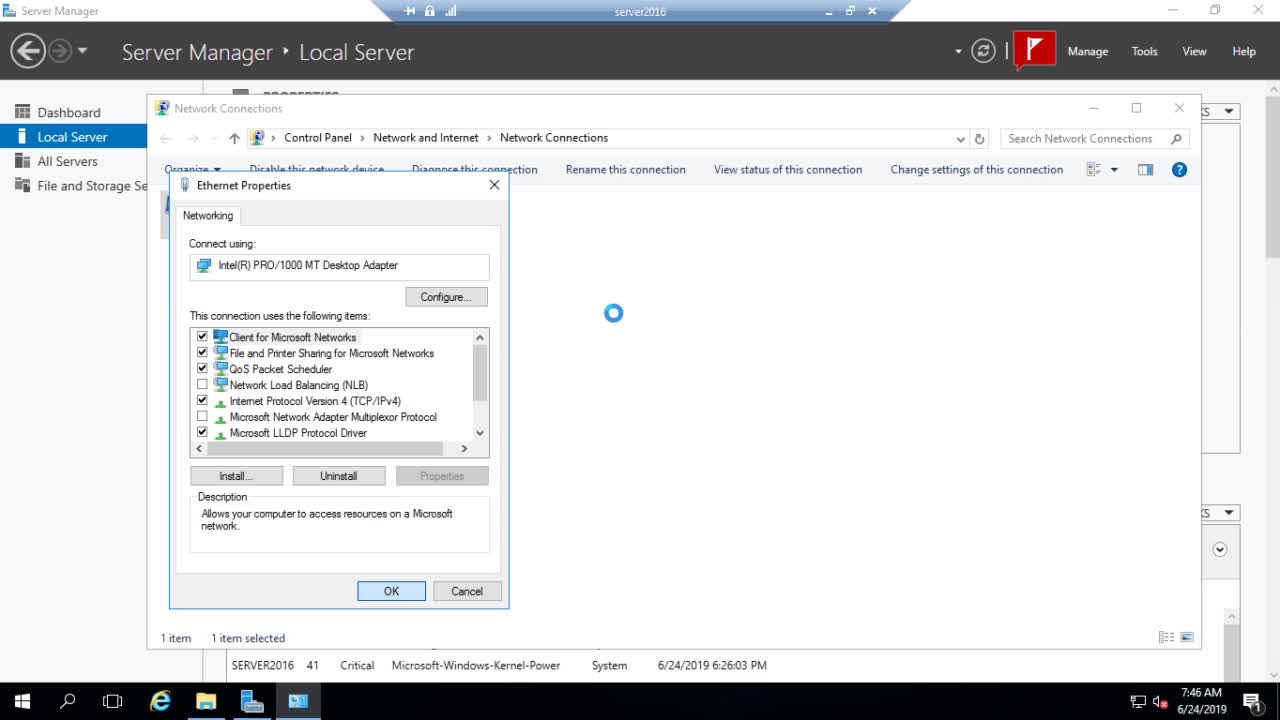1280x720 pixels.
Task: Click Change settings of this connection
Action: [977, 170]
